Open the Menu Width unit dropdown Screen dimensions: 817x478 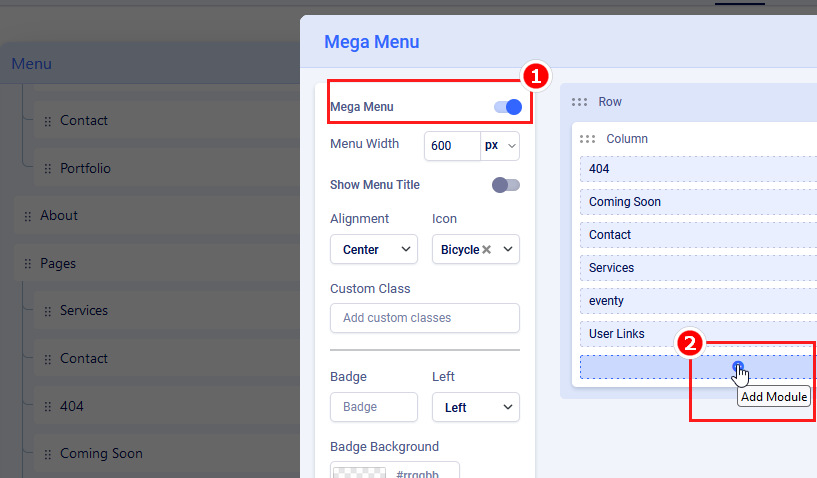point(501,145)
